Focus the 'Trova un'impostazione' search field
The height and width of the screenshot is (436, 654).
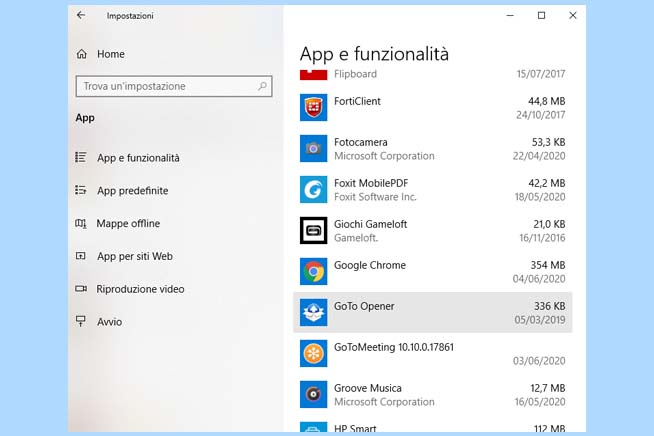tap(174, 86)
